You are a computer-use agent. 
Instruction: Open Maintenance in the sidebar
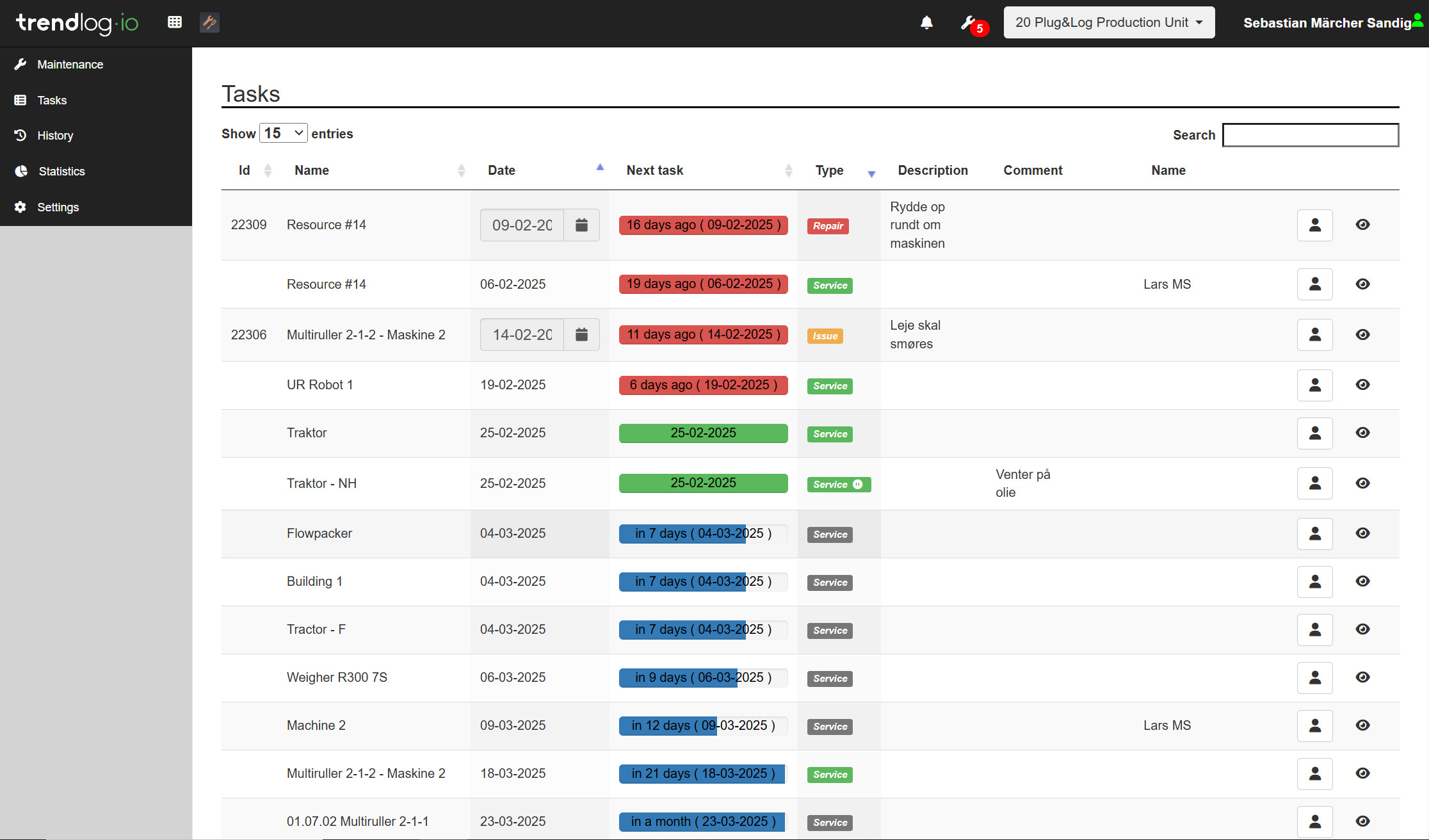pos(96,65)
